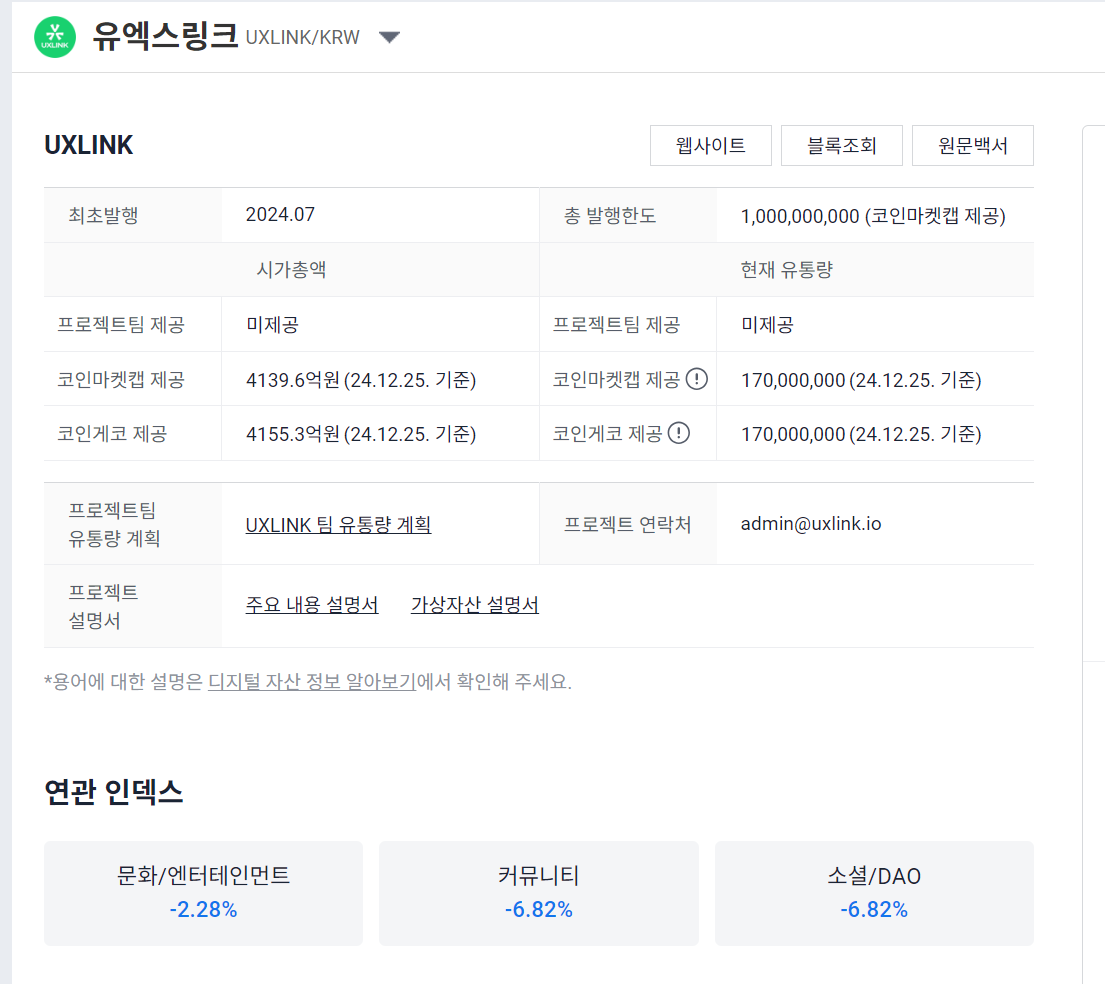Screen dimensions: 1105x984
Task: Click the 프로젝트팀 유통량 계획 label cell
Action: coord(132,524)
